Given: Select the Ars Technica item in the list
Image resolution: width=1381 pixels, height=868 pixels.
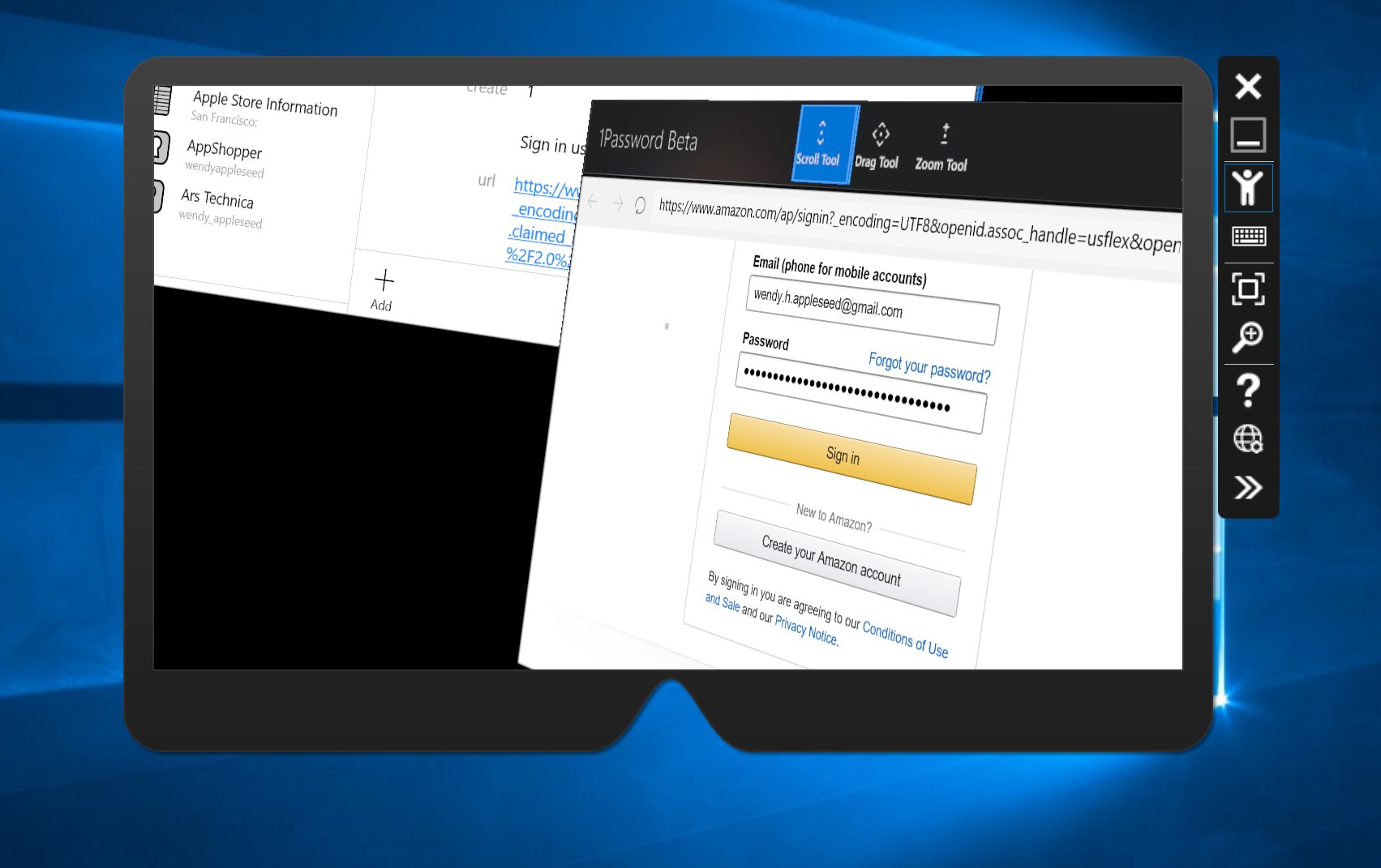Looking at the screenshot, I should tap(217, 203).
